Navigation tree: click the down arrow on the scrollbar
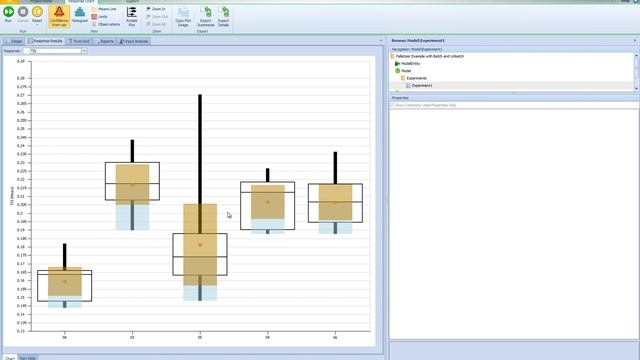 [636, 89]
